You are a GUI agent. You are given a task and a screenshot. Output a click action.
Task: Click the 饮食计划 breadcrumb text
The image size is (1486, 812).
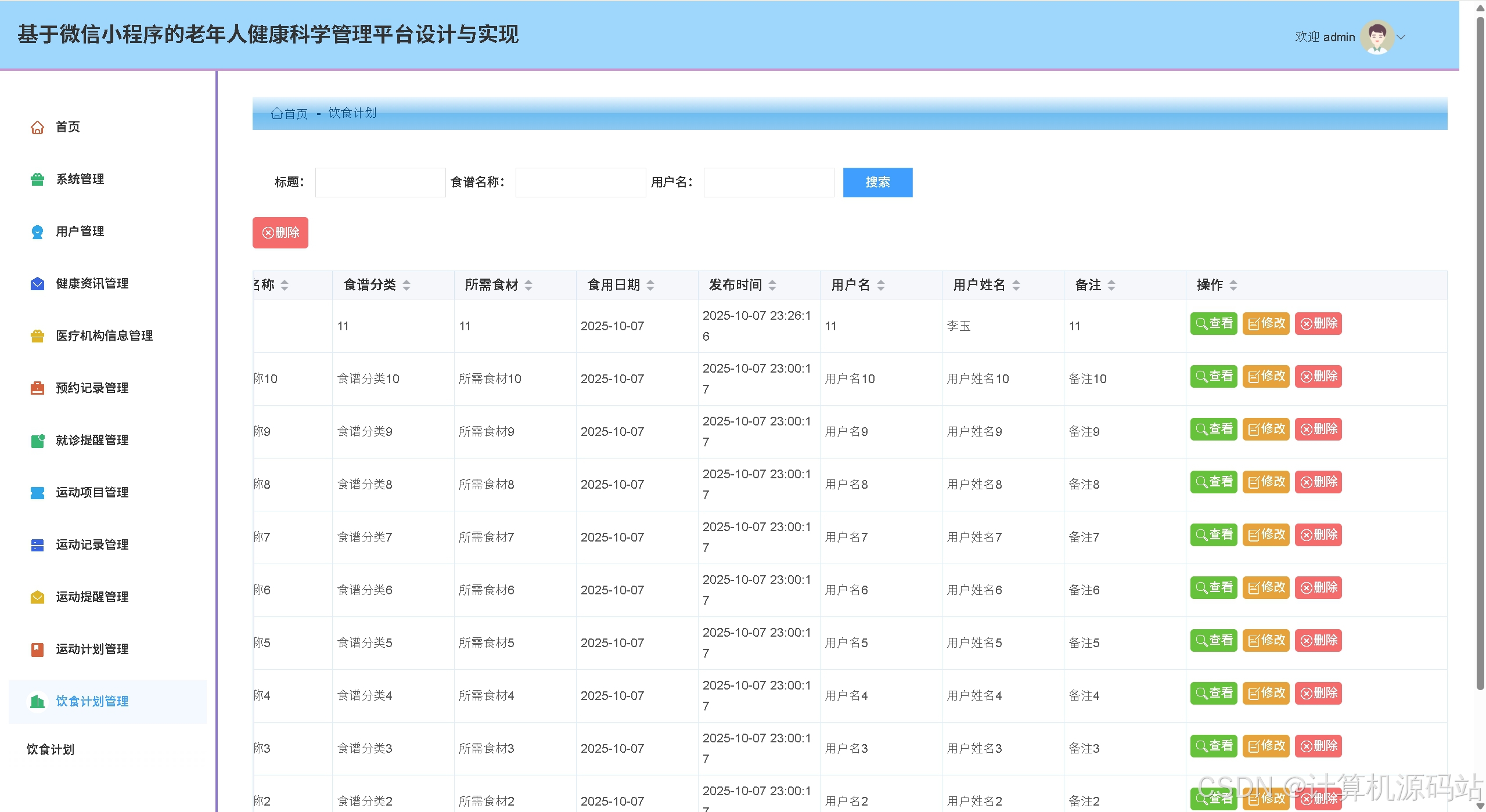click(x=352, y=113)
